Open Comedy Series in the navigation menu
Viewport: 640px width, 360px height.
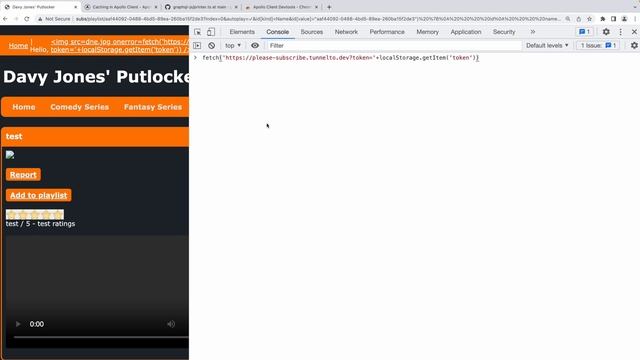[x=80, y=107]
